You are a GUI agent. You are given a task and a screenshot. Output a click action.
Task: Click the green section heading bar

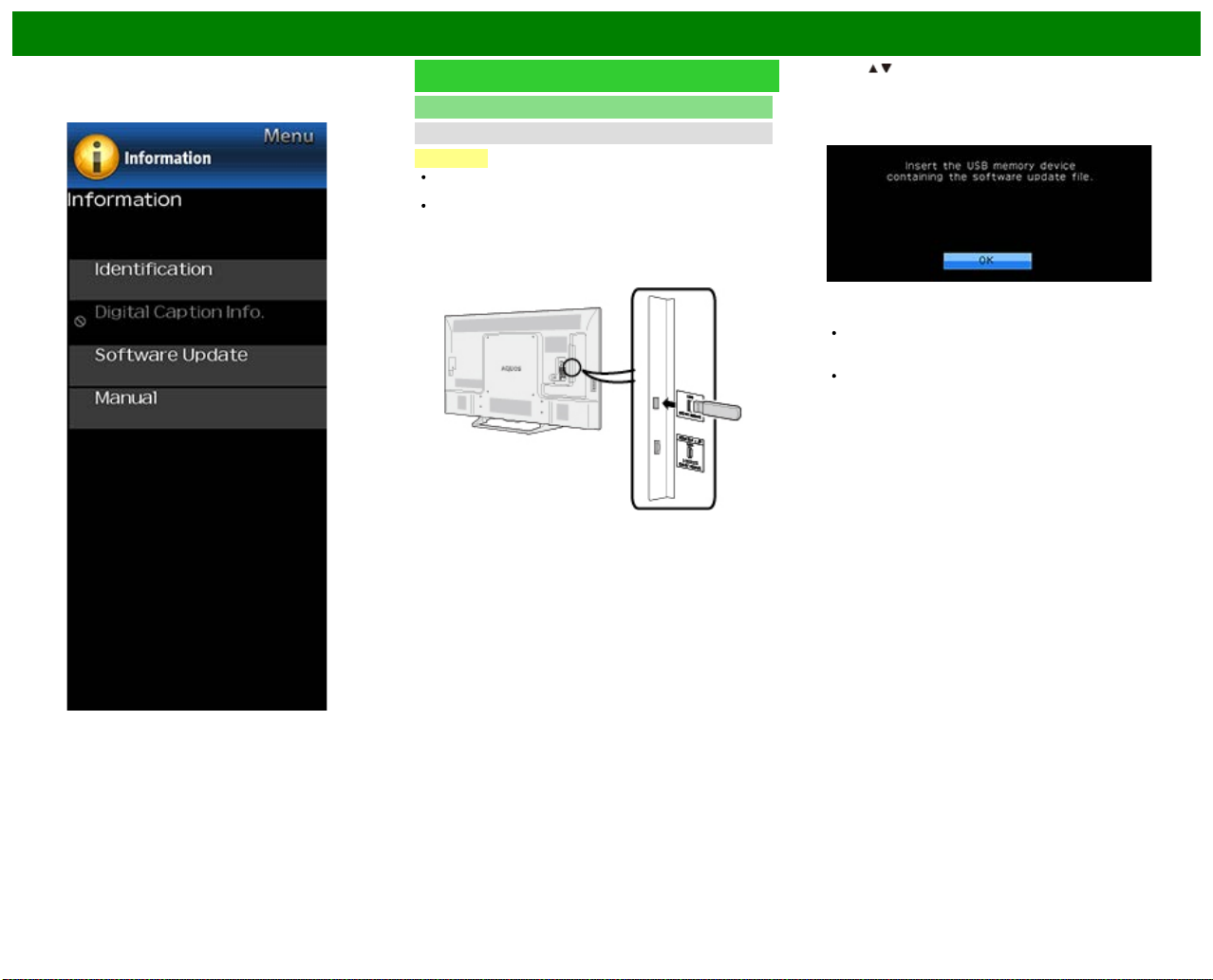pyautogui.click(x=597, y=76)
